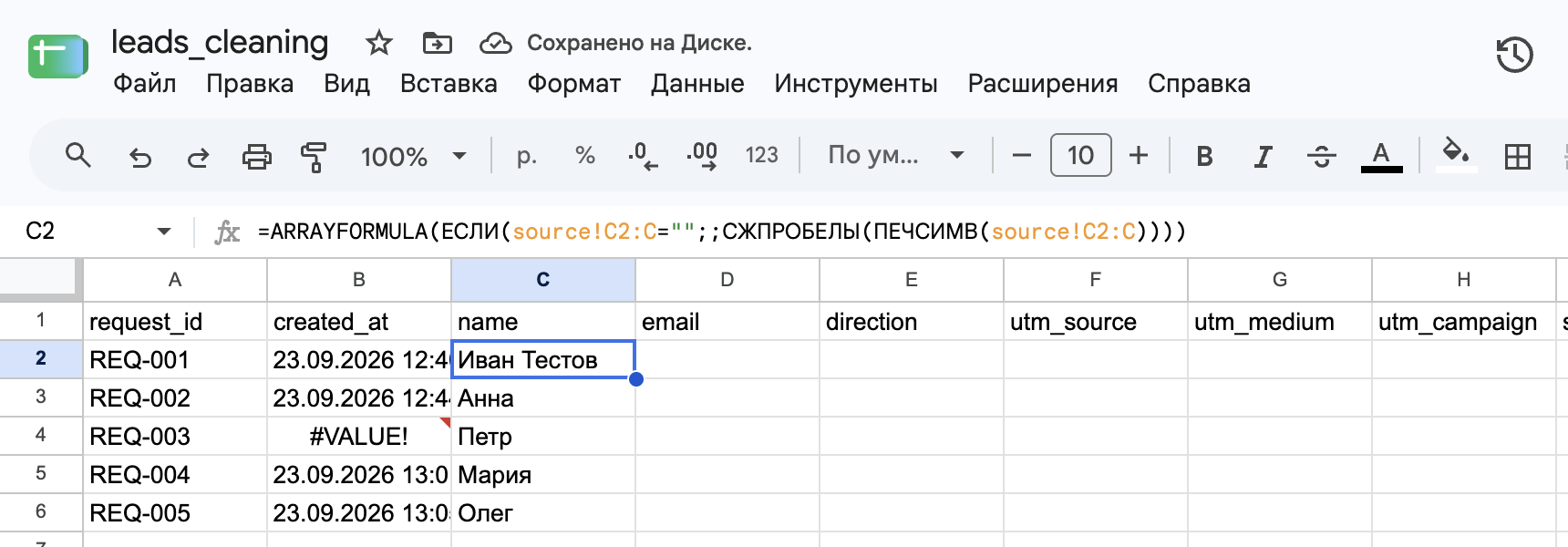Decrease font size with minus
Screen dimensions: 1568x547
[x=1022, y=156]
